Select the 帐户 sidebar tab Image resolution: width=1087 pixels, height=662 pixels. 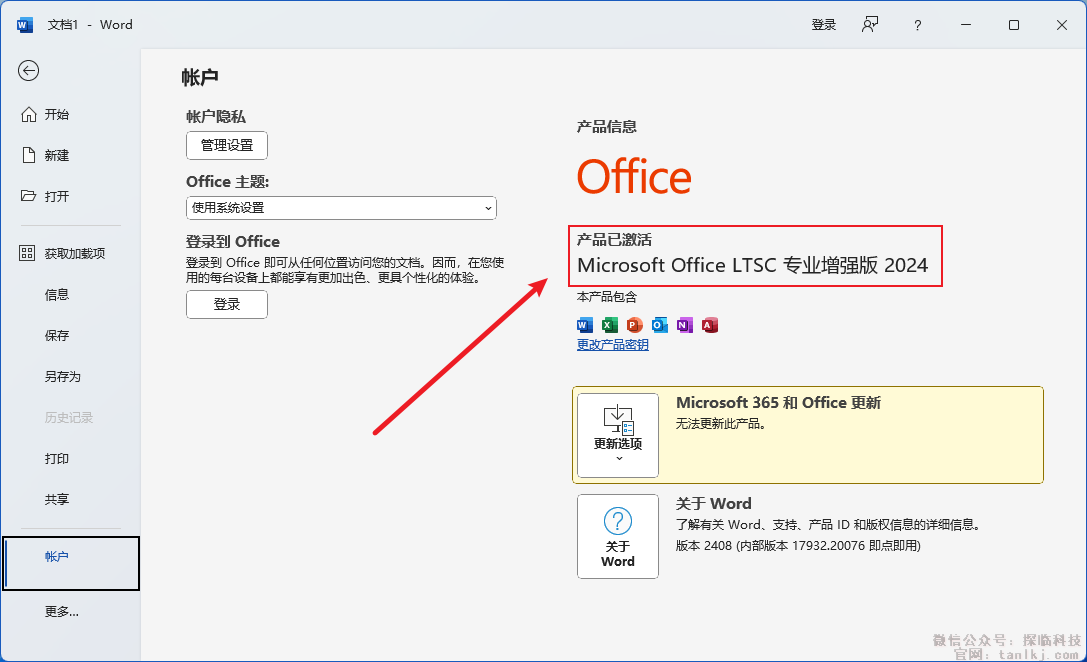point(71,563)
